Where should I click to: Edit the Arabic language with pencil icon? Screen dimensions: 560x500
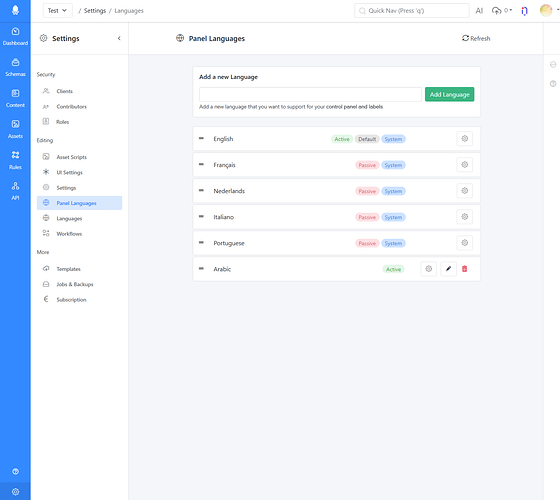[448, 269]
